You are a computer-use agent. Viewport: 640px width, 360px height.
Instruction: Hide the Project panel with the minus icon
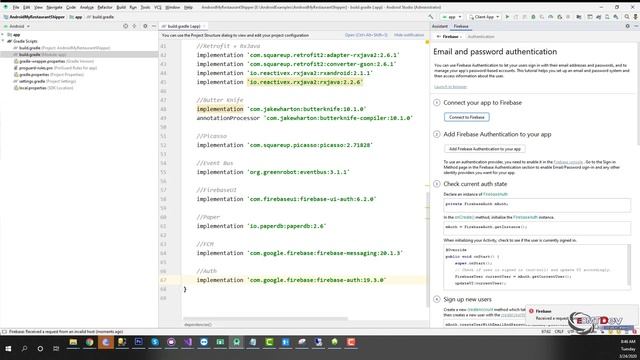[153, 26]
